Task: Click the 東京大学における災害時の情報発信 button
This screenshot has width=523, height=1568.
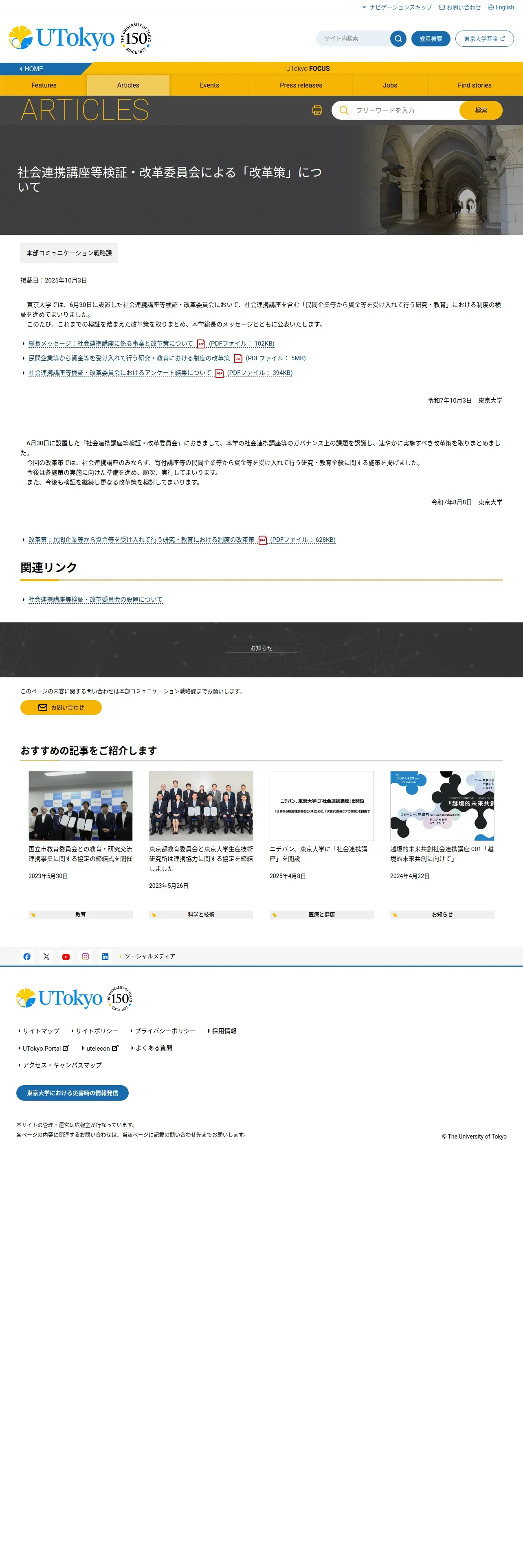Action: (x=73, y=1093)
